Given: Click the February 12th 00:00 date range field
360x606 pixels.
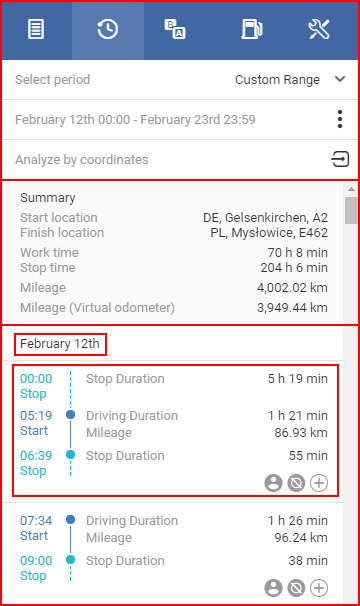Looking at the screenshot, I should [x=135, y=119].
